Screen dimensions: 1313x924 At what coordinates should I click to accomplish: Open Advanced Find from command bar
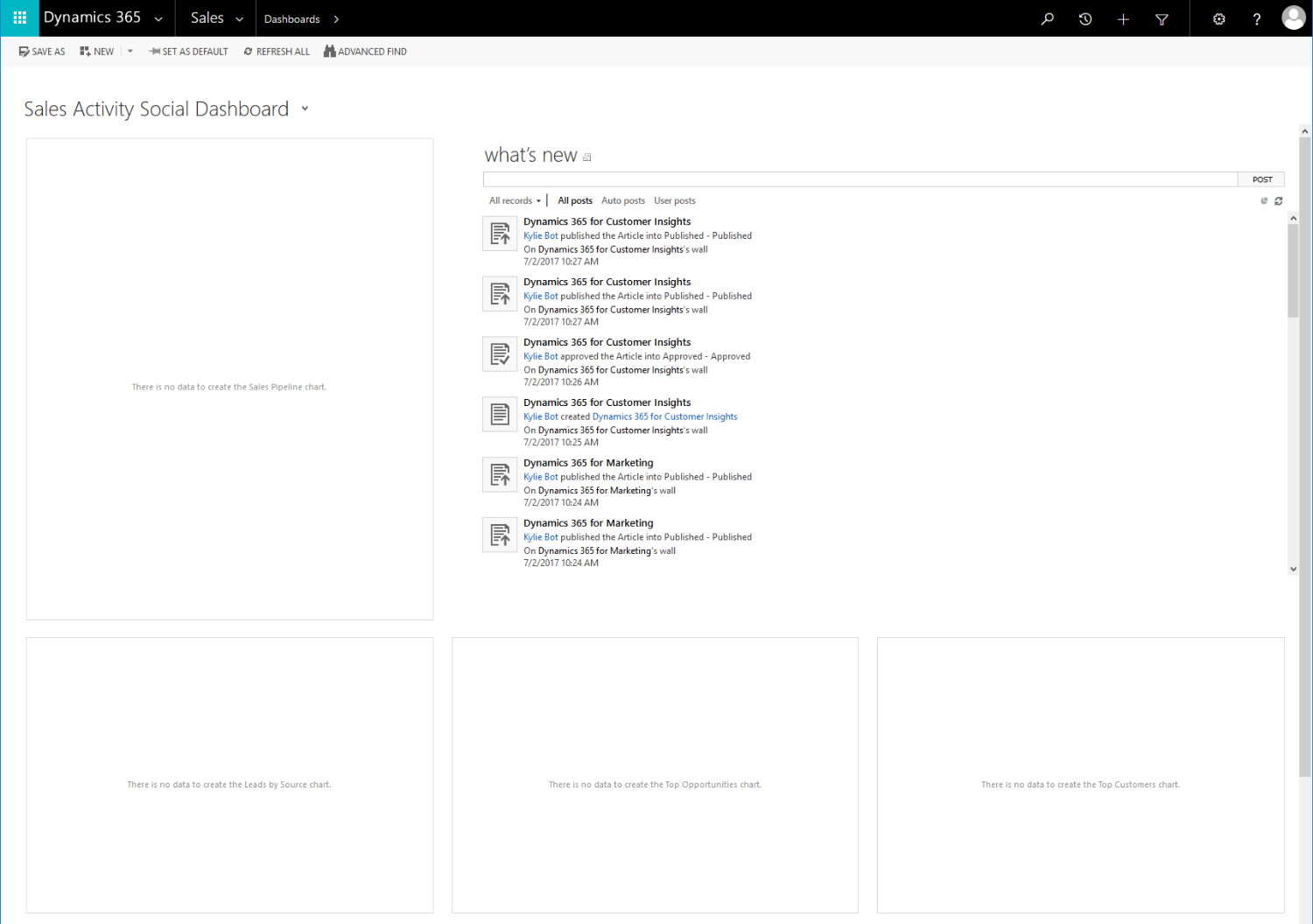(x=365, y=52)
